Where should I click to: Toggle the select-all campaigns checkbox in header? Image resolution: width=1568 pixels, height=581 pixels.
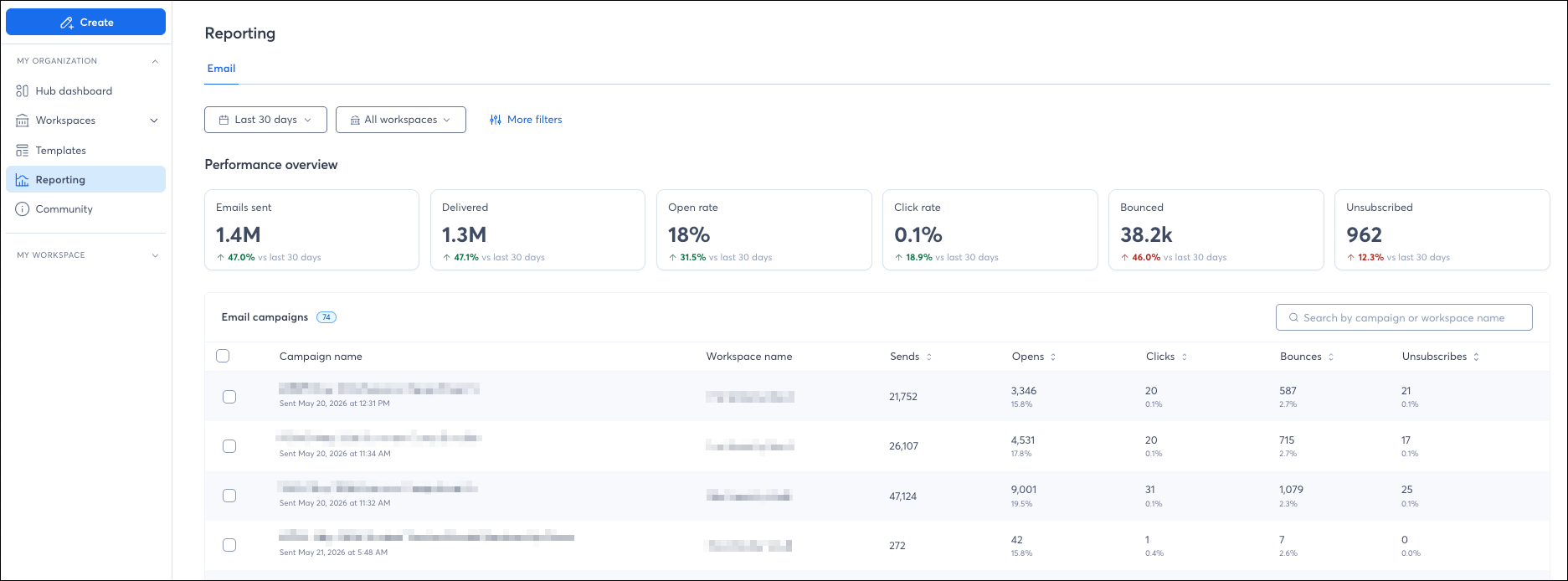point(223,356)
